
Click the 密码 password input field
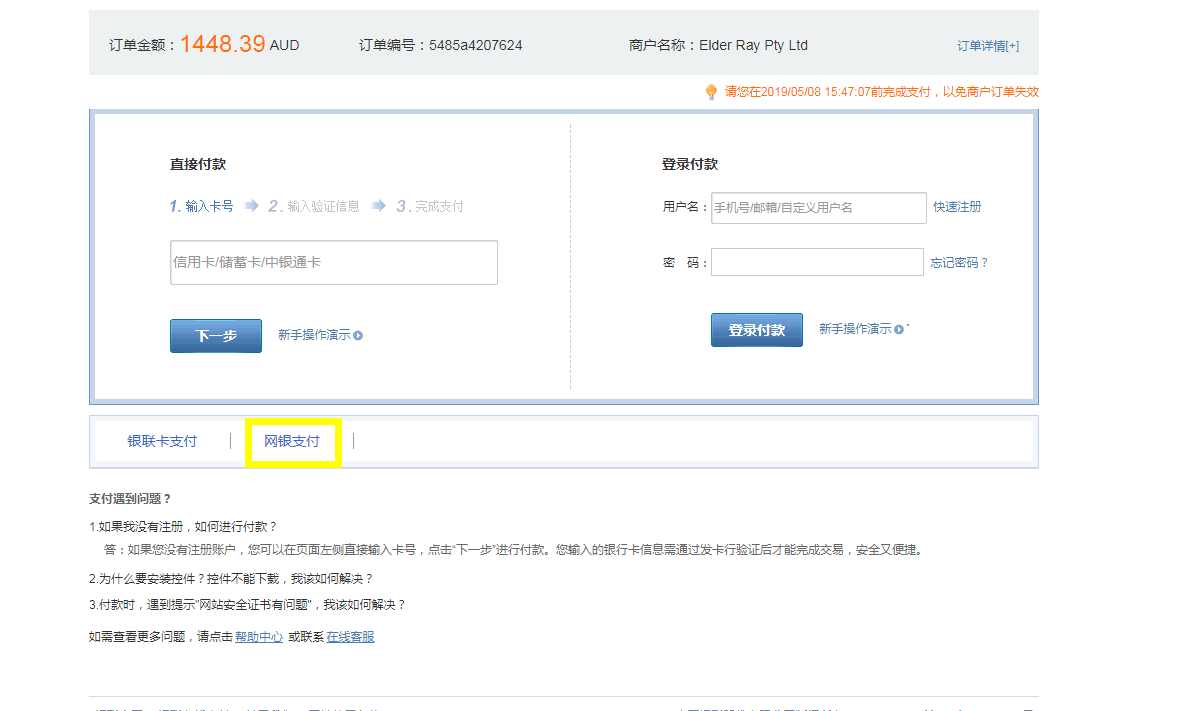(x=818, y=261)
